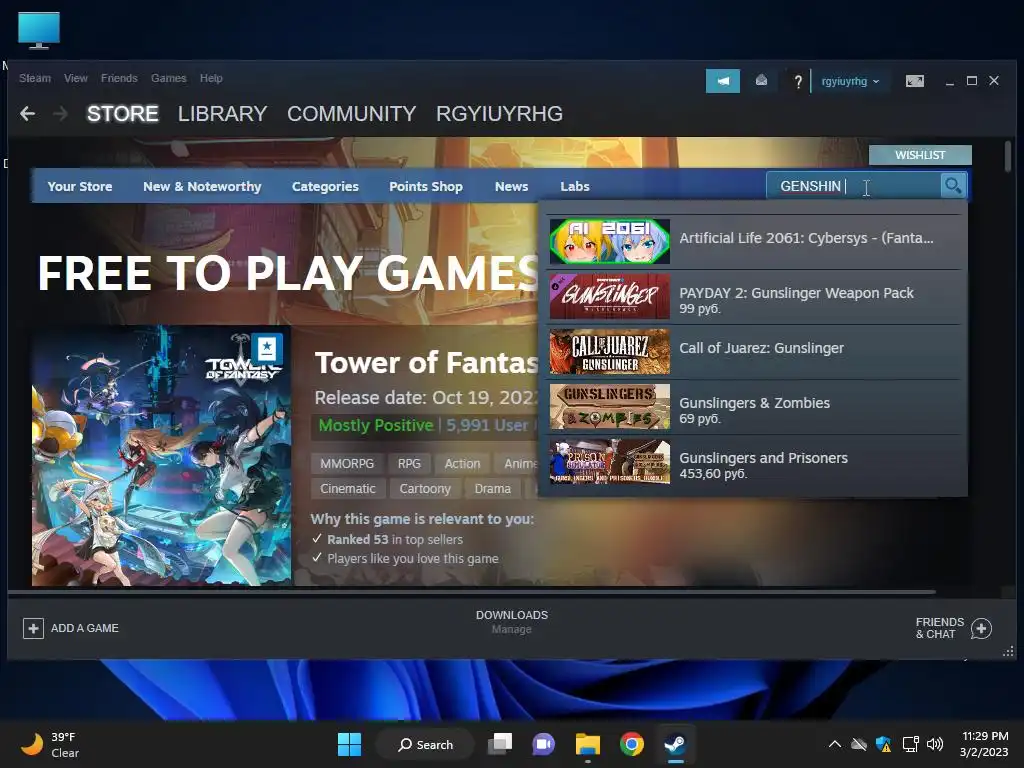The height and width of the screenshot is (768, 1024).
Task: Open the Your Store dropdown
Action: pos(80,186)
